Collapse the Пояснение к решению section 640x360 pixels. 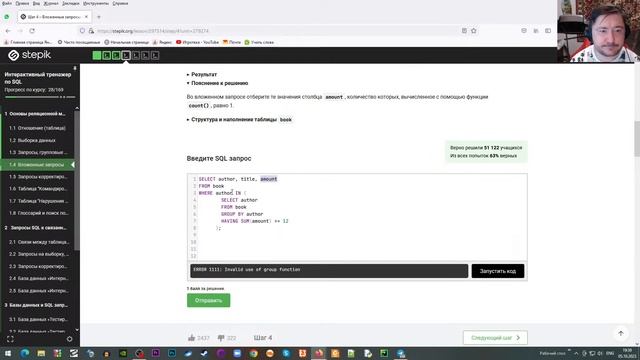[x=218, y=83]
